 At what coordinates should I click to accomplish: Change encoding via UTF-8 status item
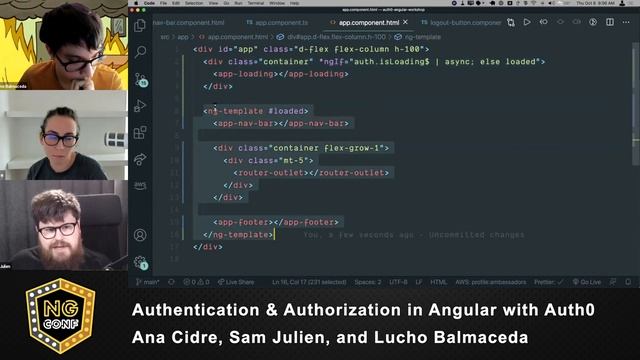(x=398, y=282)
